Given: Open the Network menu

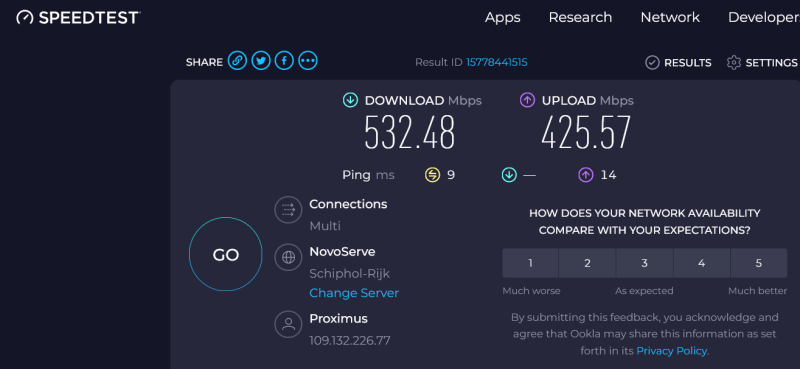Looking at the screenshot, I should coord(670,17).
